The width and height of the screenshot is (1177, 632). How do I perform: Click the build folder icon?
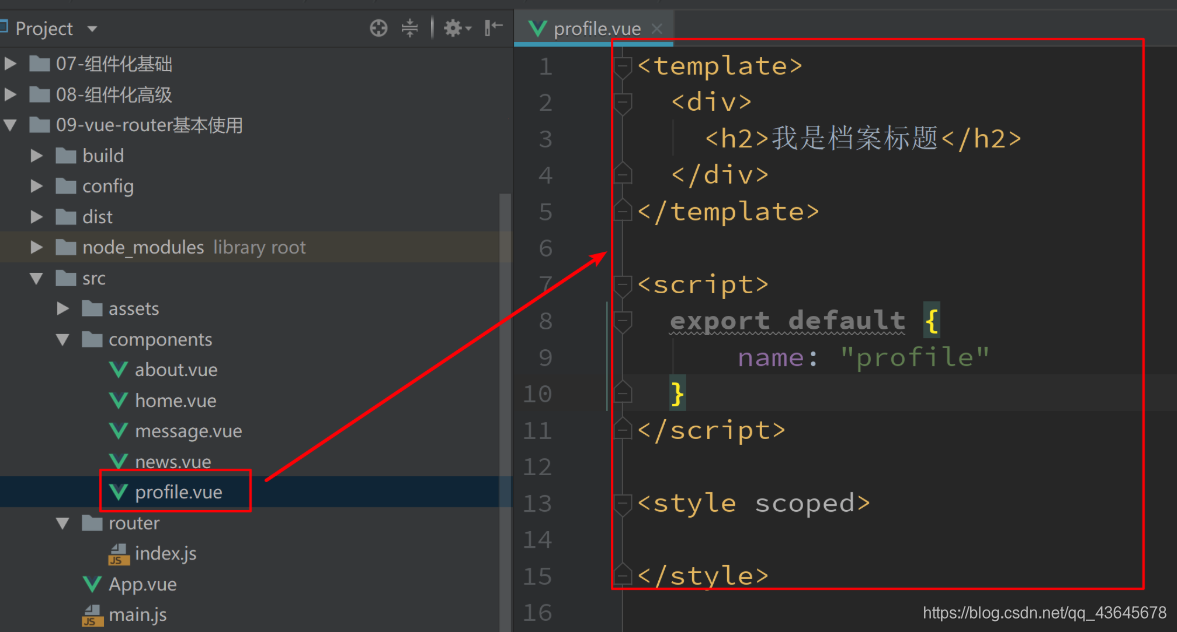(66, 155)
